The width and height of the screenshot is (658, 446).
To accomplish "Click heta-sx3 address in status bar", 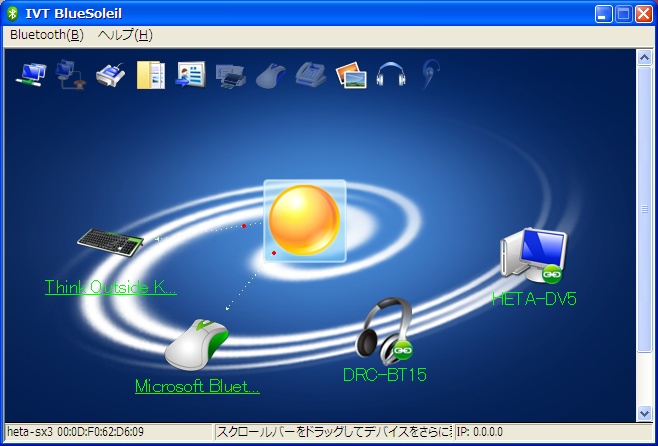I will tap(76, 432).
